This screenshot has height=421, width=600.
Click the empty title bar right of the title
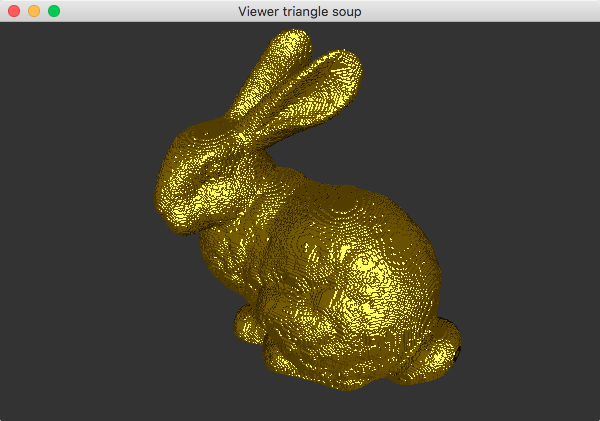click(x=480, y=11)
